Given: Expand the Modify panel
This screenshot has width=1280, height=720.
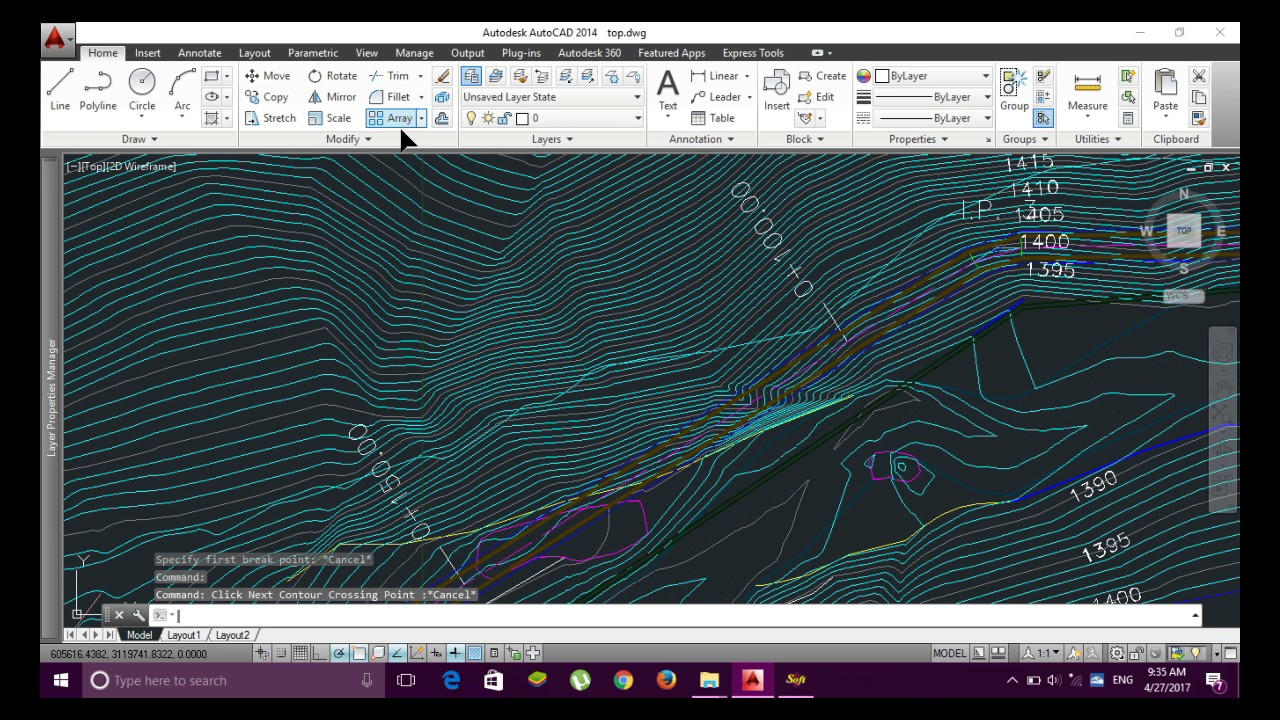Looking at the screenshot, I should click(348, 139).
